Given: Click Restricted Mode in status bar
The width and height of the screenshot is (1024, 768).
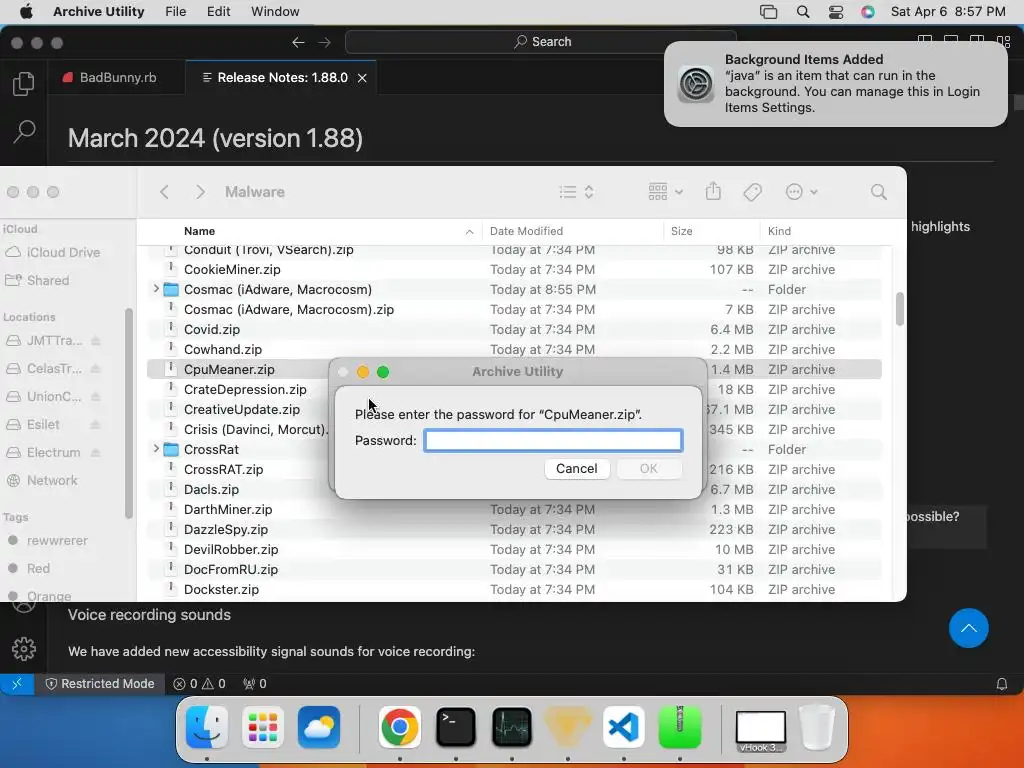Looking at the screenshot, I should coord(100,684).
